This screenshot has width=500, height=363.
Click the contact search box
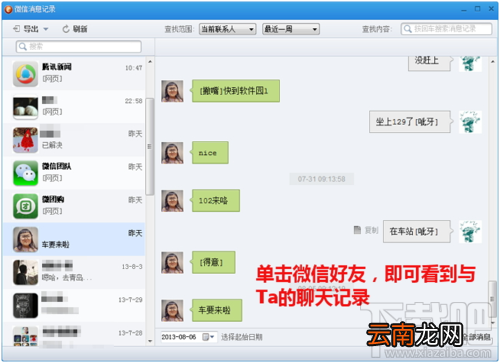(79, 47)
